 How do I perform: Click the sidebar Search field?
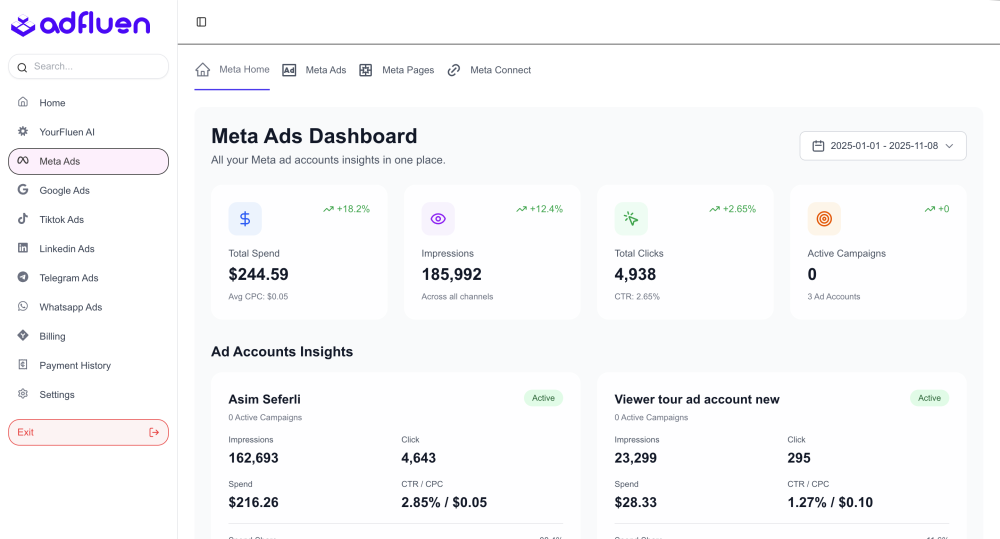click(88, 67)
